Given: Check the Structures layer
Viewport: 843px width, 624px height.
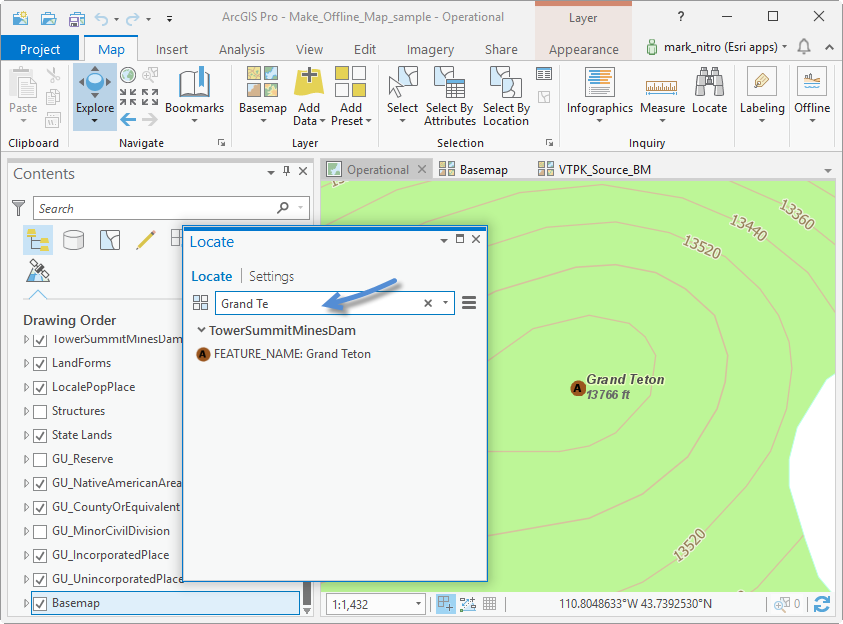Looking at the screenshot, I should (x=40, y=412).
